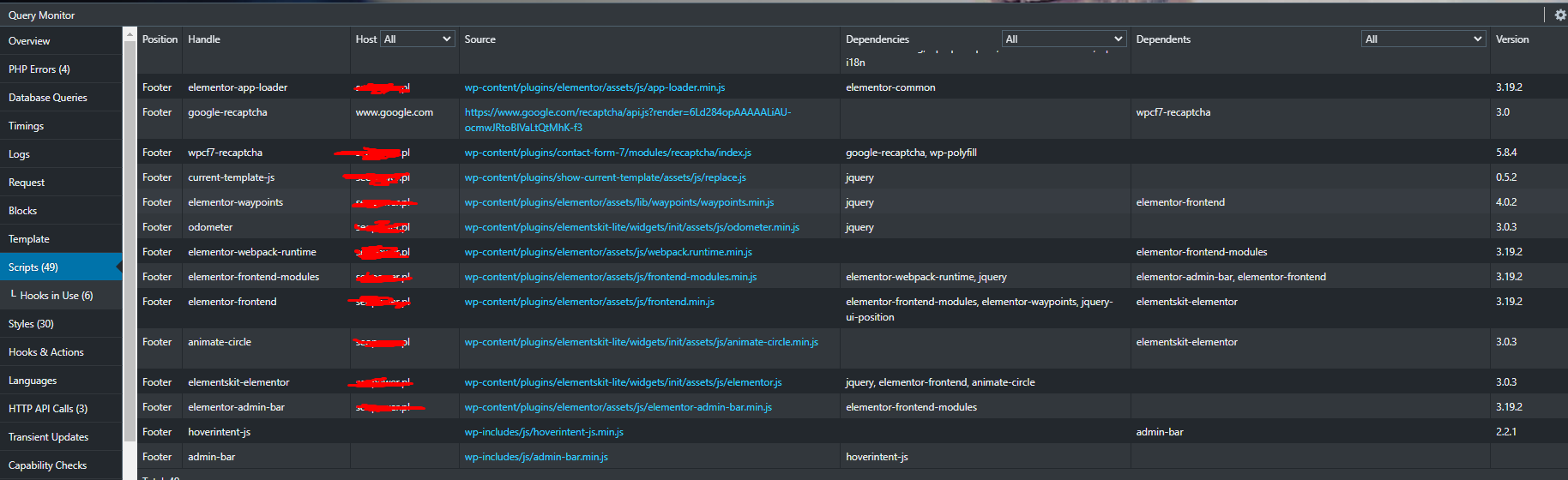The image size is (1568, 480).
Task: Click the odometer.min.js source link
Action: coord(631,227)
